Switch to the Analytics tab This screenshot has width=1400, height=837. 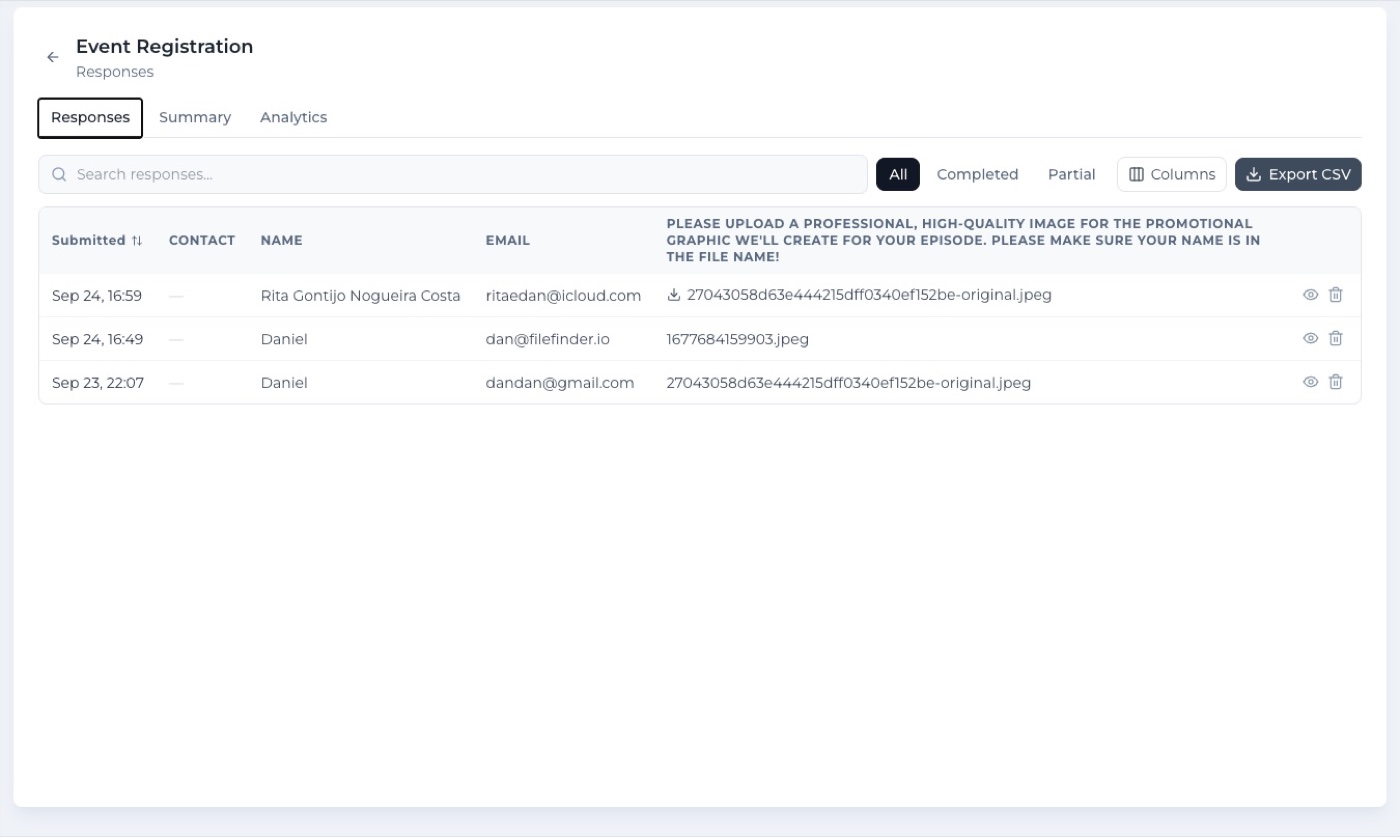[x=293, y=117]
